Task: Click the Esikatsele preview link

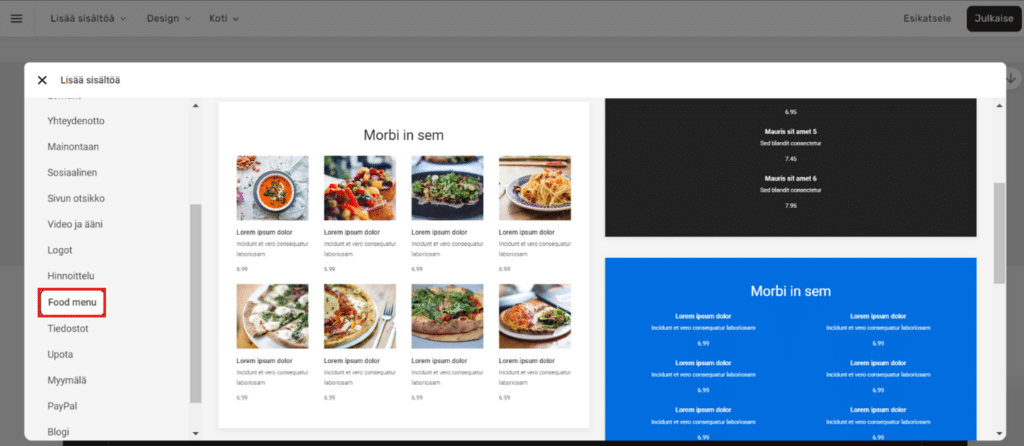Action: [929, 18]
